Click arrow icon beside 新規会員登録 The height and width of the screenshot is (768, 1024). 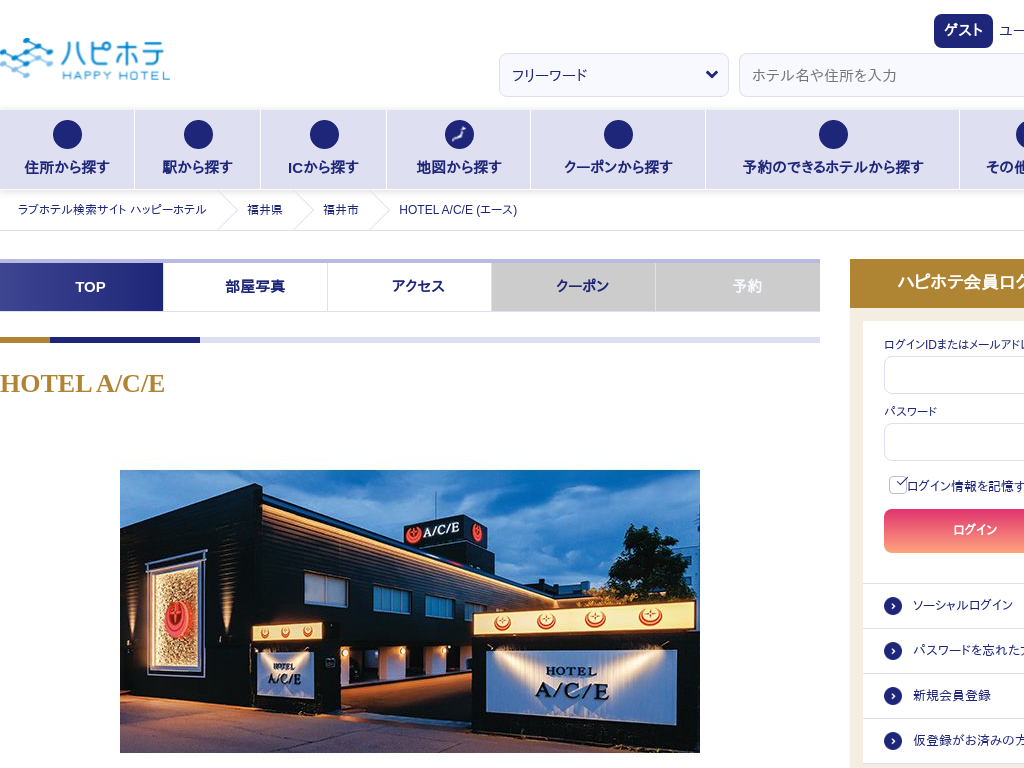pyautogui.click(x=893, y=696)
